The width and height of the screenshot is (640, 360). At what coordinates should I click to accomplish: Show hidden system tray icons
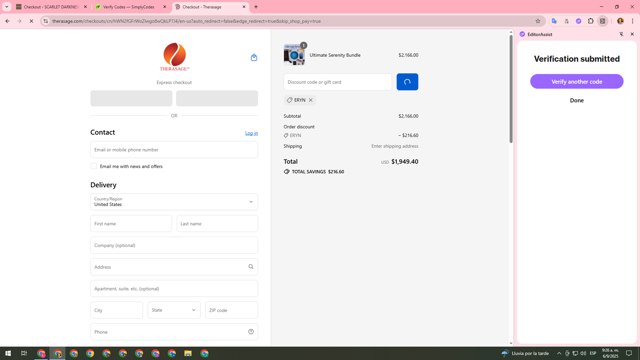tap(559, 353)
